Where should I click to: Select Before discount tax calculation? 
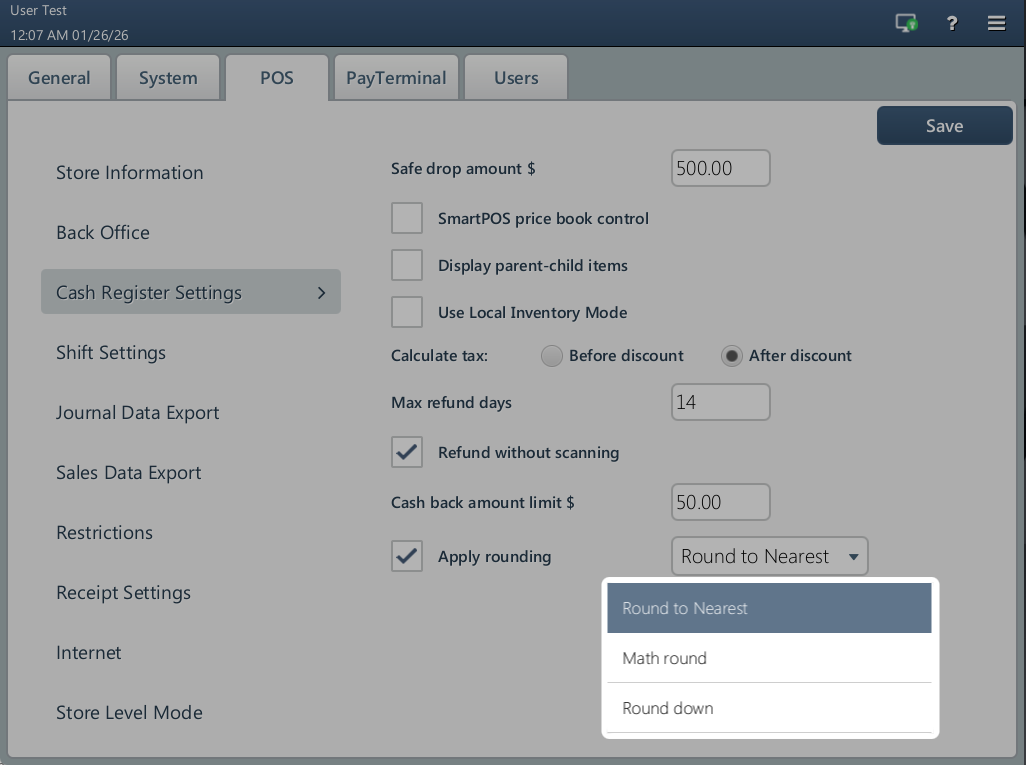click(552, 356)
